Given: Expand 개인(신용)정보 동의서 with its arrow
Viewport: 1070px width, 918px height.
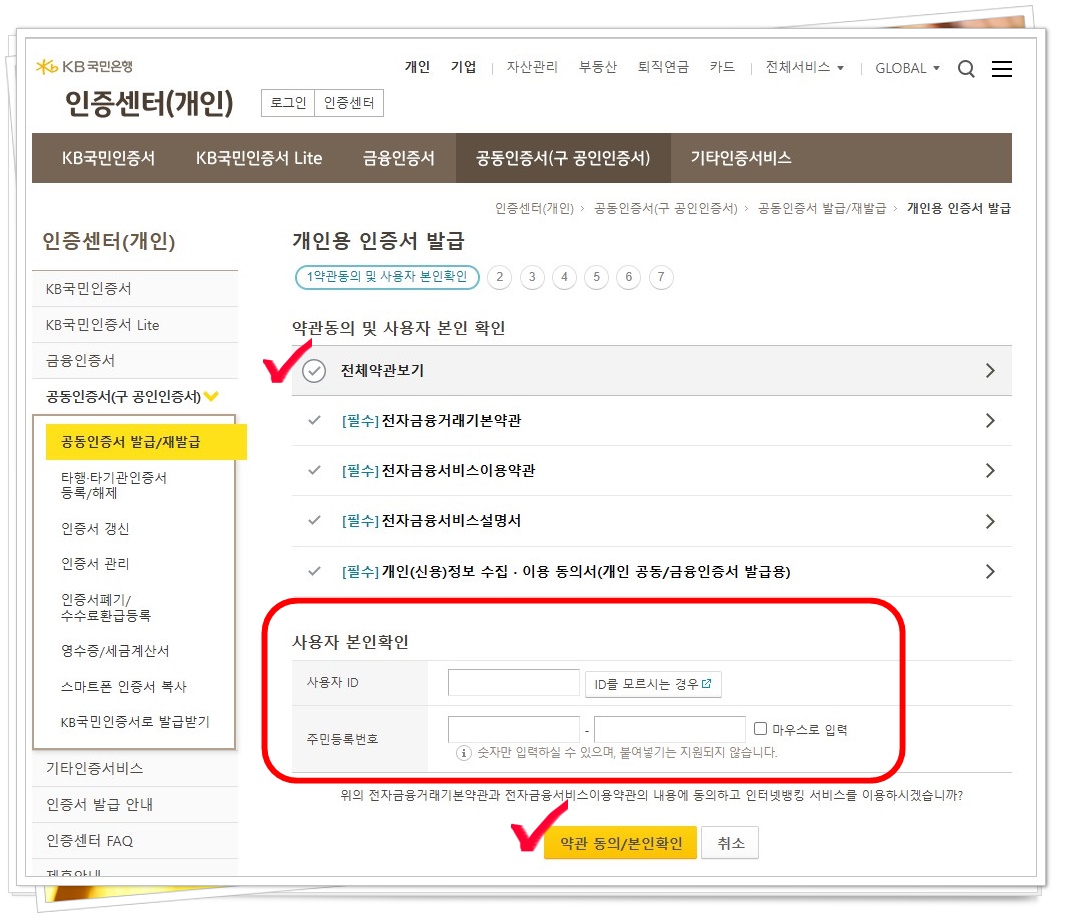Looking at the screenshot, I should click(x=990, y=571).
